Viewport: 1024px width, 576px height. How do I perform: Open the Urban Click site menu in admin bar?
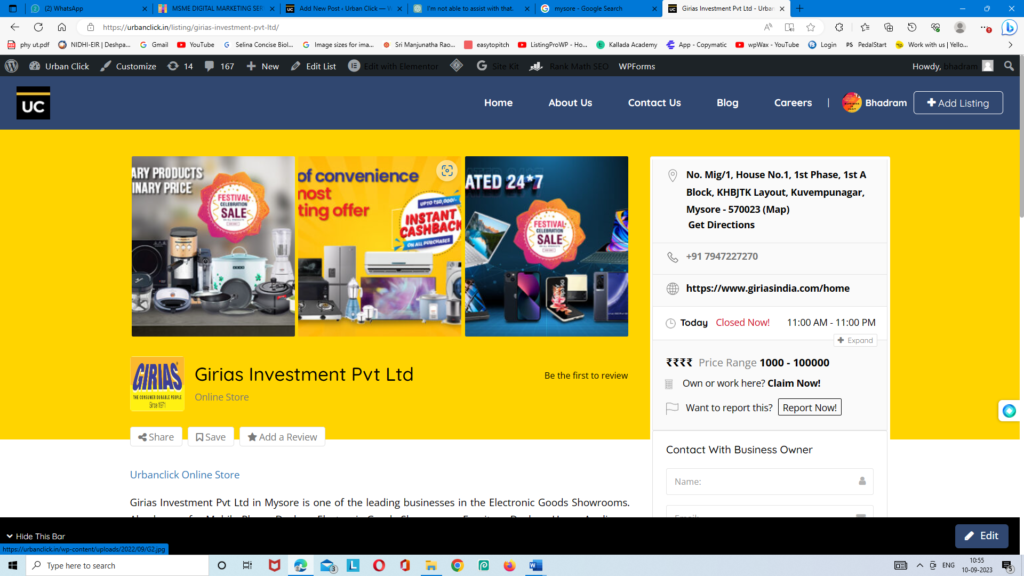click(x=59, y=66)
